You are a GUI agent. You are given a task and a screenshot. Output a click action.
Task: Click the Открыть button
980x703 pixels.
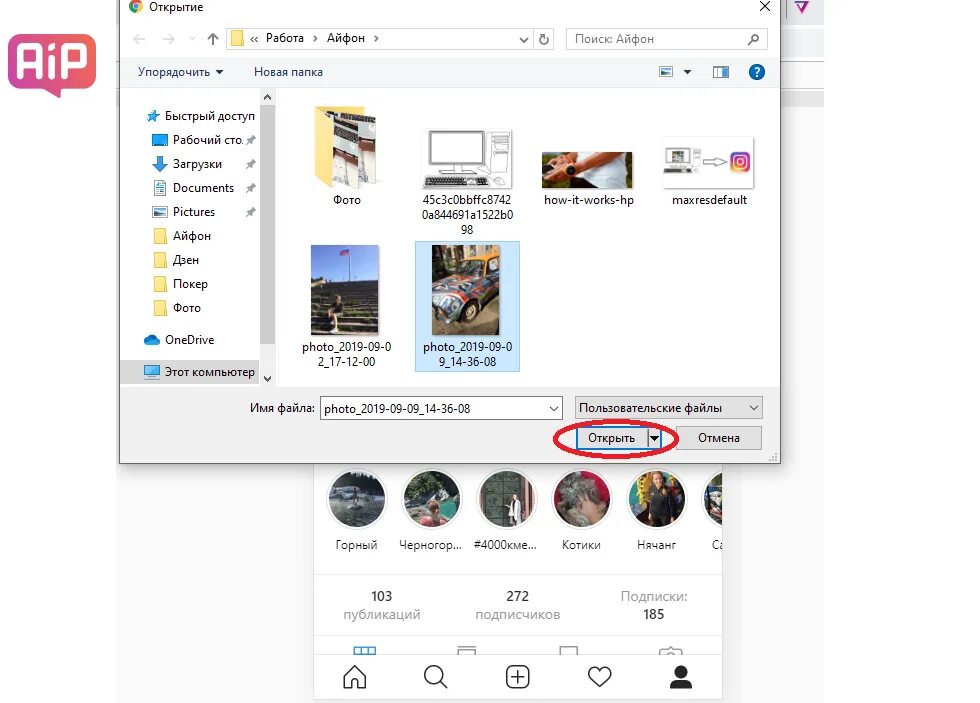pos(611,438)
